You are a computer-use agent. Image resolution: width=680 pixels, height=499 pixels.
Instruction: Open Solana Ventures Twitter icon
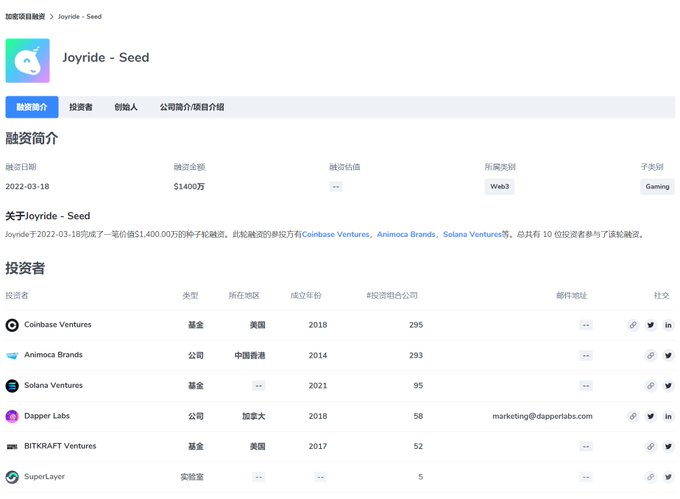pos(668,385)
